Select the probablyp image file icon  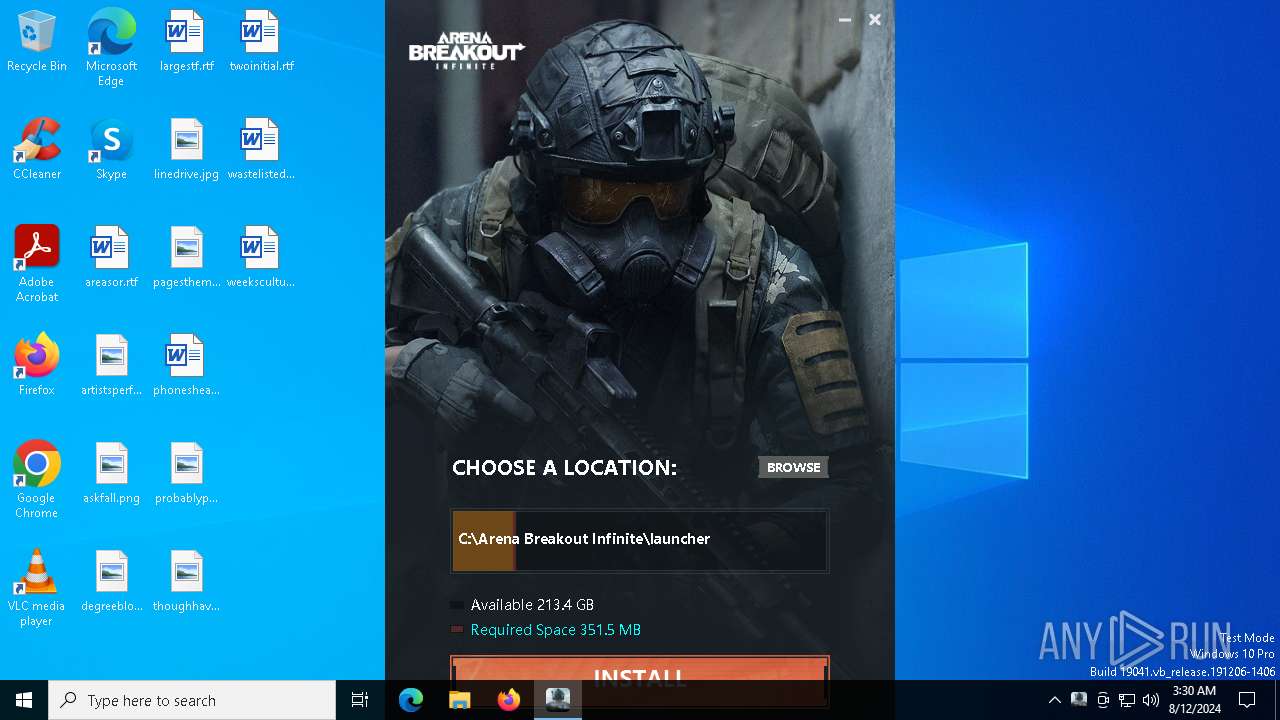pos(186,474)
